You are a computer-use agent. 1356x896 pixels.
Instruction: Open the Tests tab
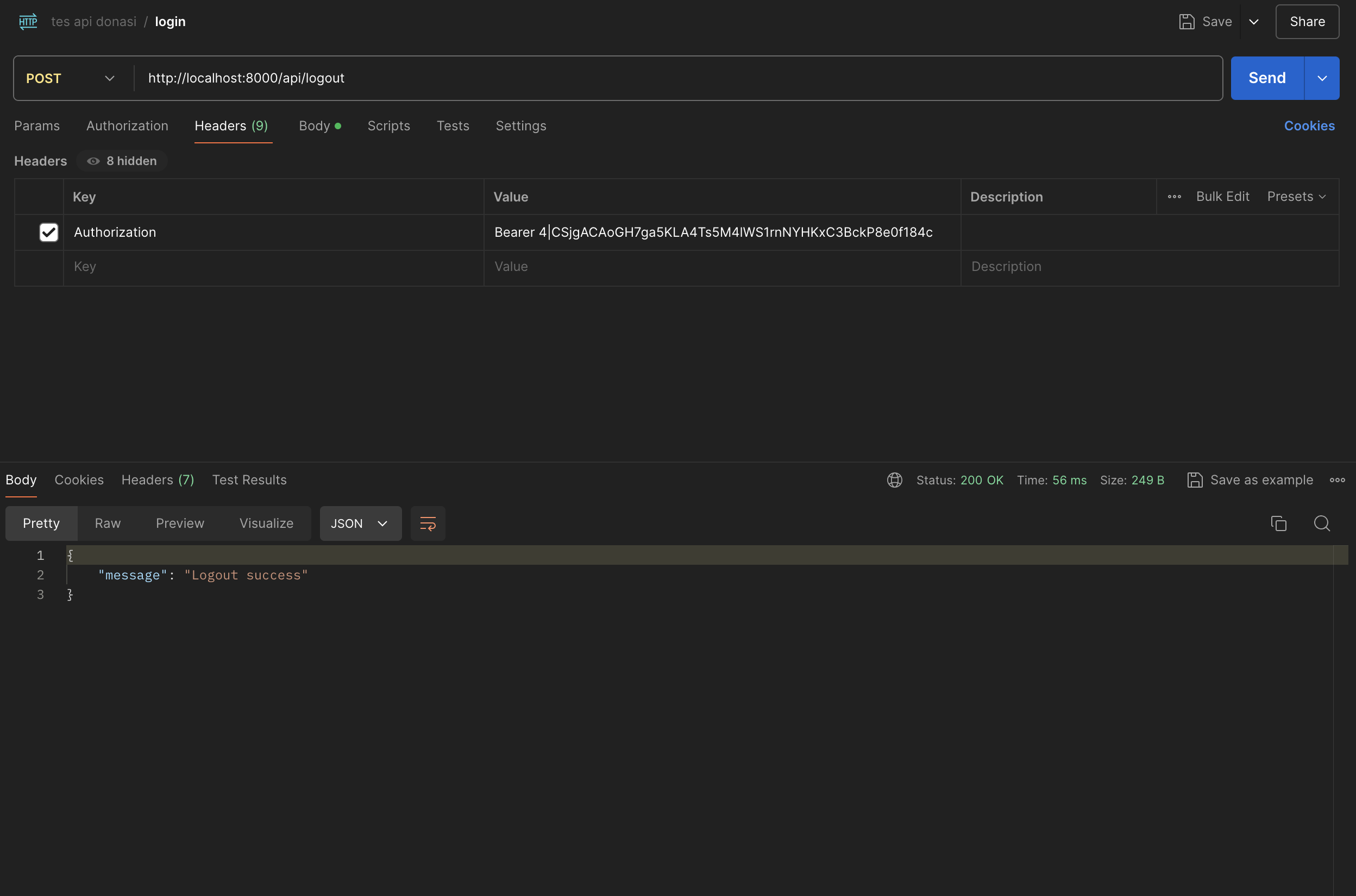pos(453,126)
